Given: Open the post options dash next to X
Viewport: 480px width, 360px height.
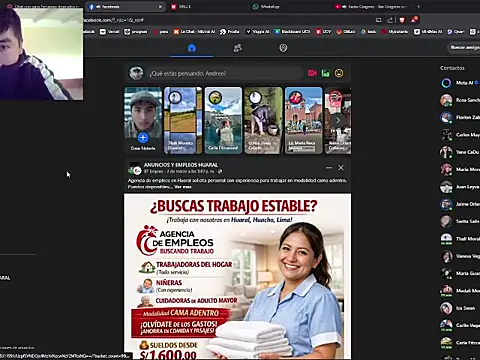Looking at the screenshot, I should coord(329,168).
